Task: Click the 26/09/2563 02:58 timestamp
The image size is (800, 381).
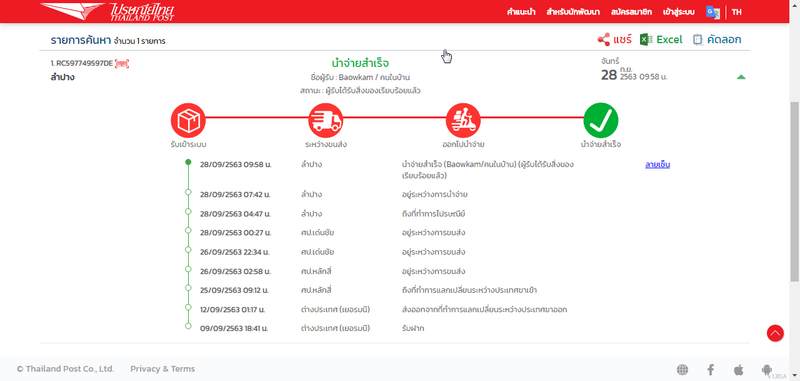Action: click(235, 271)
